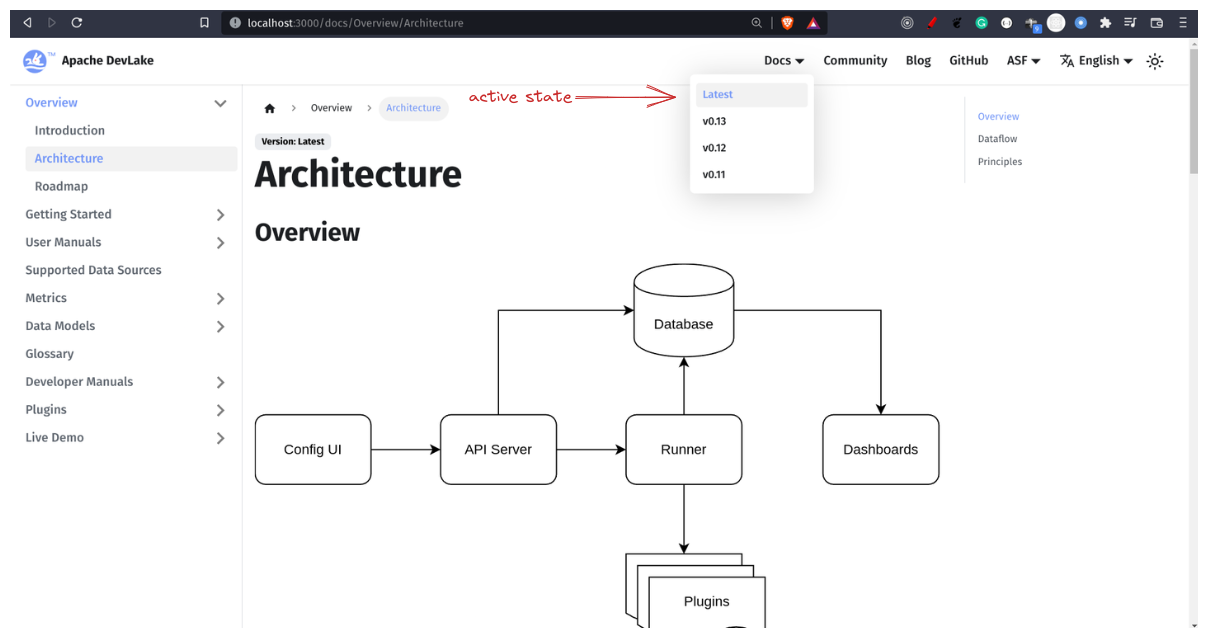Click the white round avatar extension icon
The width and height of the screenshot is (1207, 637).
(x=1056, y=23)
